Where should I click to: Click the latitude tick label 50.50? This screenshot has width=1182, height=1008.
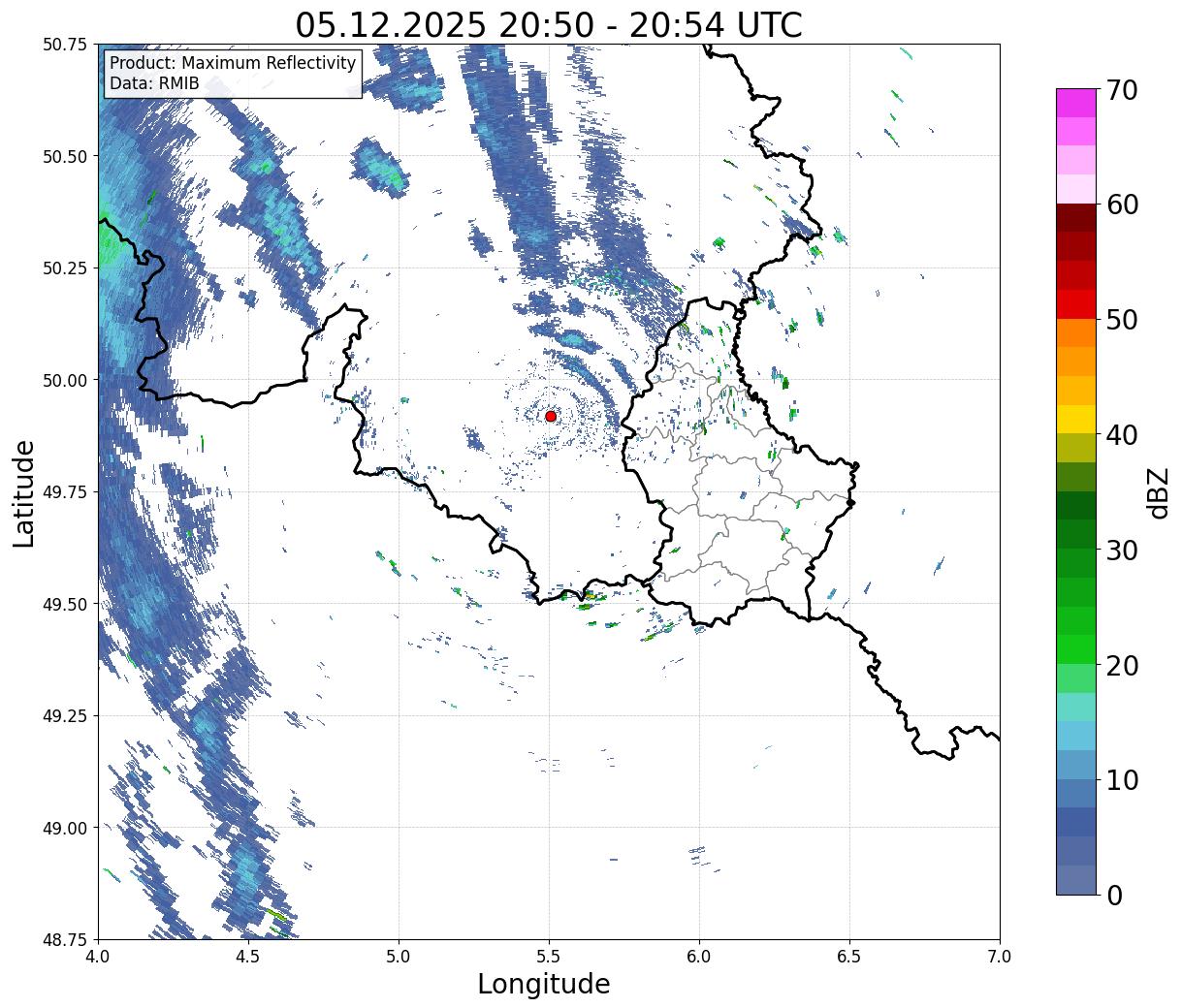pos(67,156)
